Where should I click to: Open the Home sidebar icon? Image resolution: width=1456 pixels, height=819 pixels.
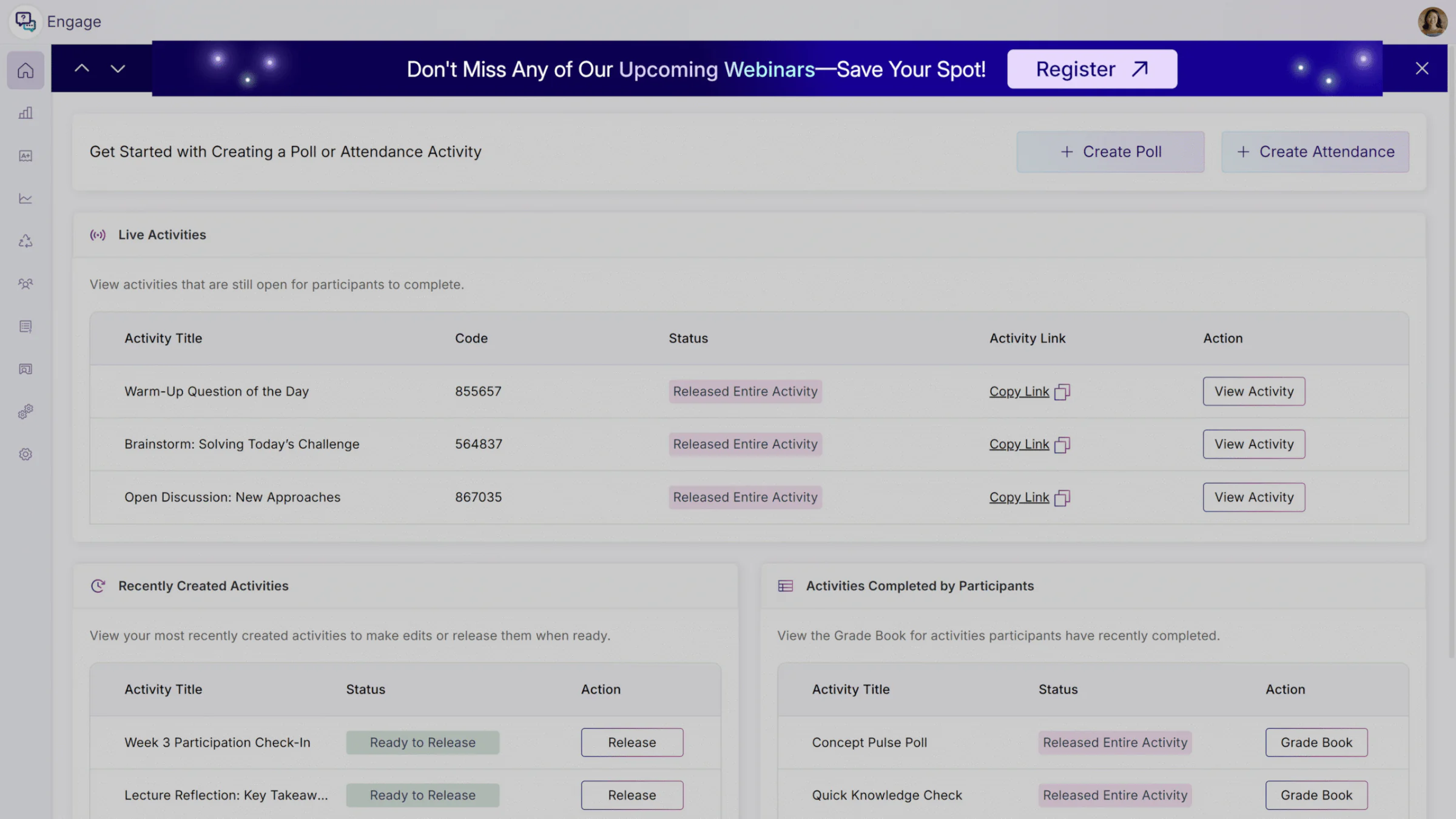tap(25, 70)
